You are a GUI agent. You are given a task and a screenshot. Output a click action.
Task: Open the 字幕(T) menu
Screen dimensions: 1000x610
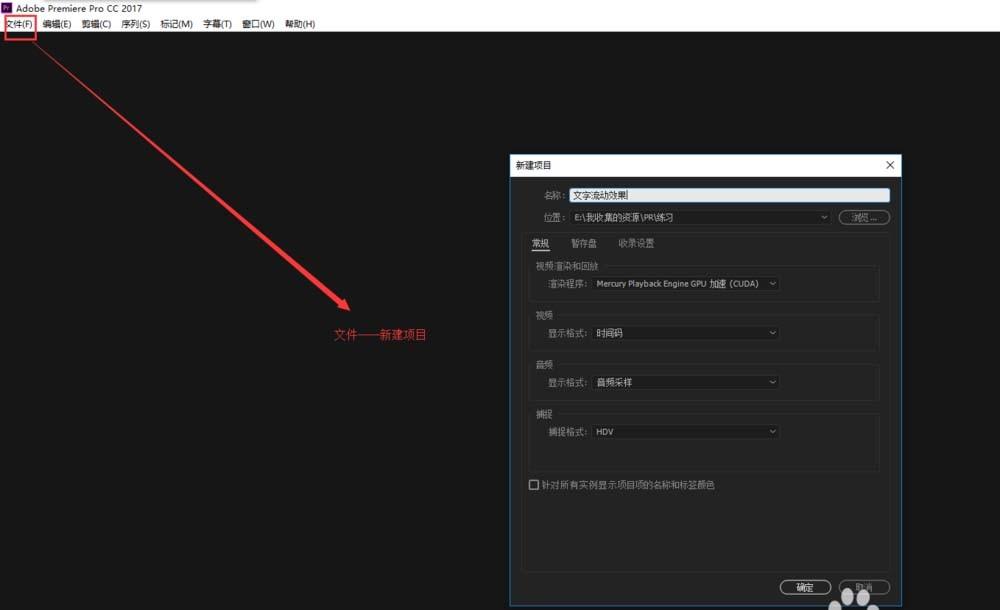(216, 23)
